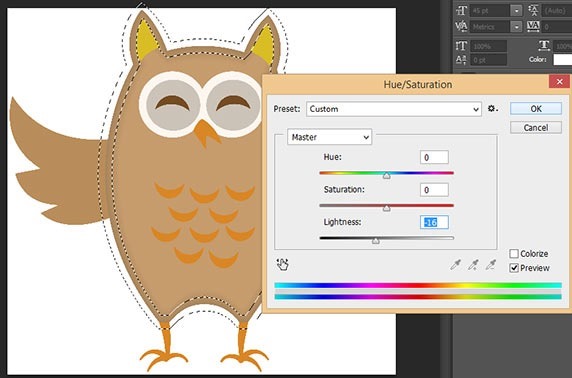Enable the Colorize checkbox
The width and height of the screenshot is (572, 378).
[514, 254]
